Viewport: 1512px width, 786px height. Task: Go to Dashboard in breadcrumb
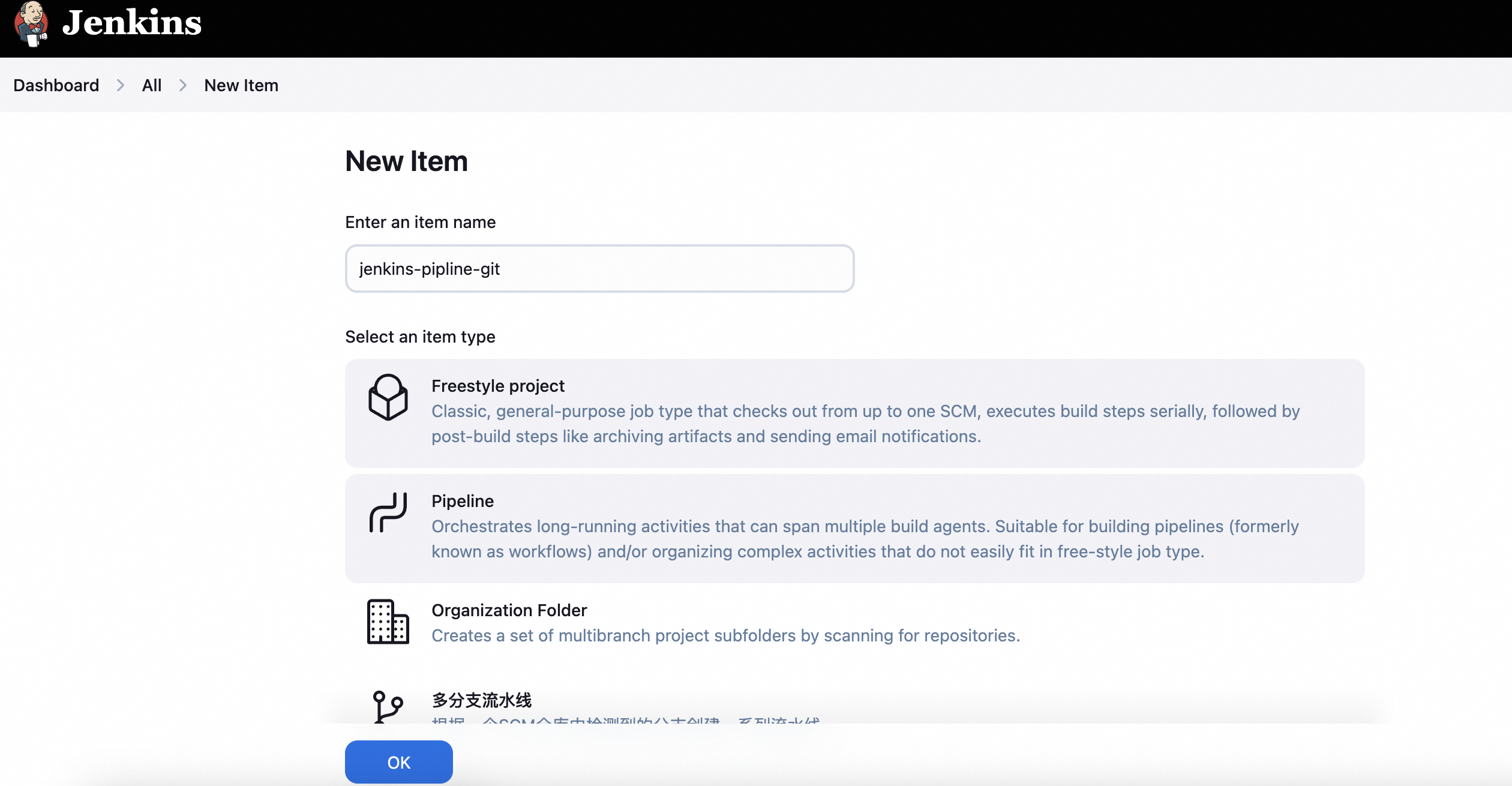56,85
